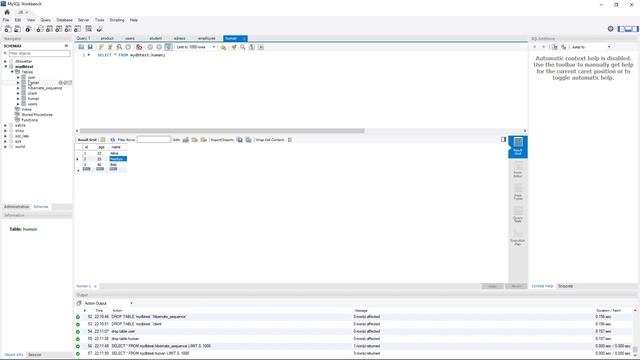Switch to the Snippets tab
The height and width of the screenshot is (360, 640).
point(565,286)
